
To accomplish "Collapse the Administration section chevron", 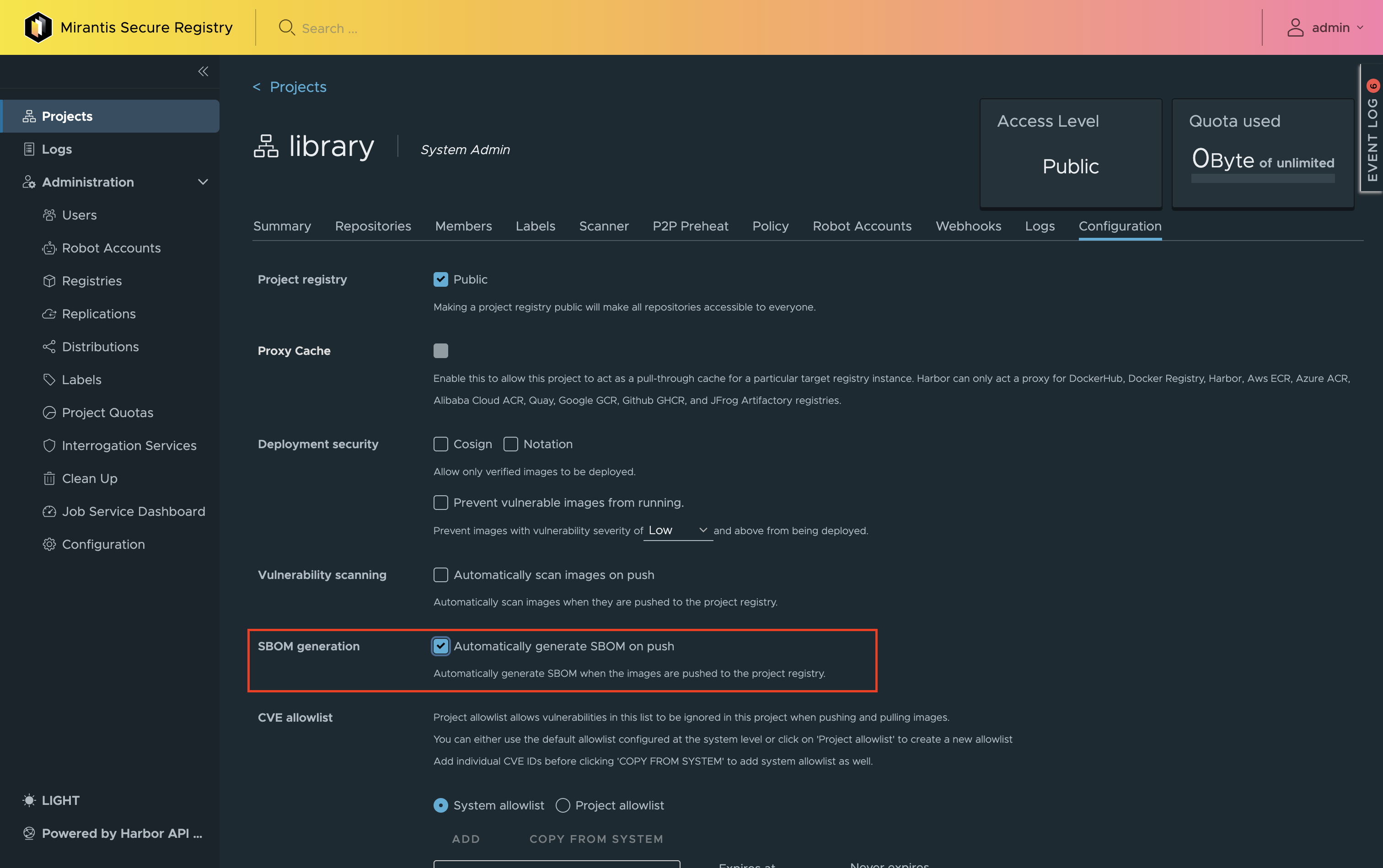I will coord(203,182).
